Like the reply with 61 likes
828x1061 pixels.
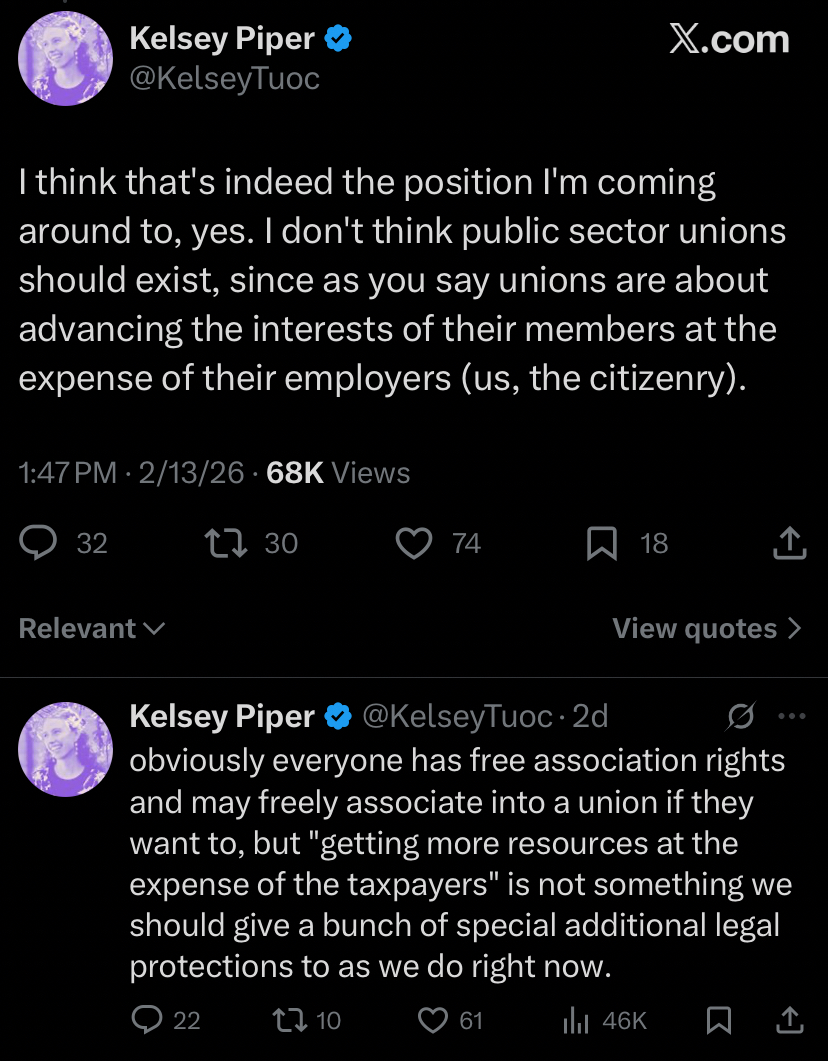tap(432, 1020)
